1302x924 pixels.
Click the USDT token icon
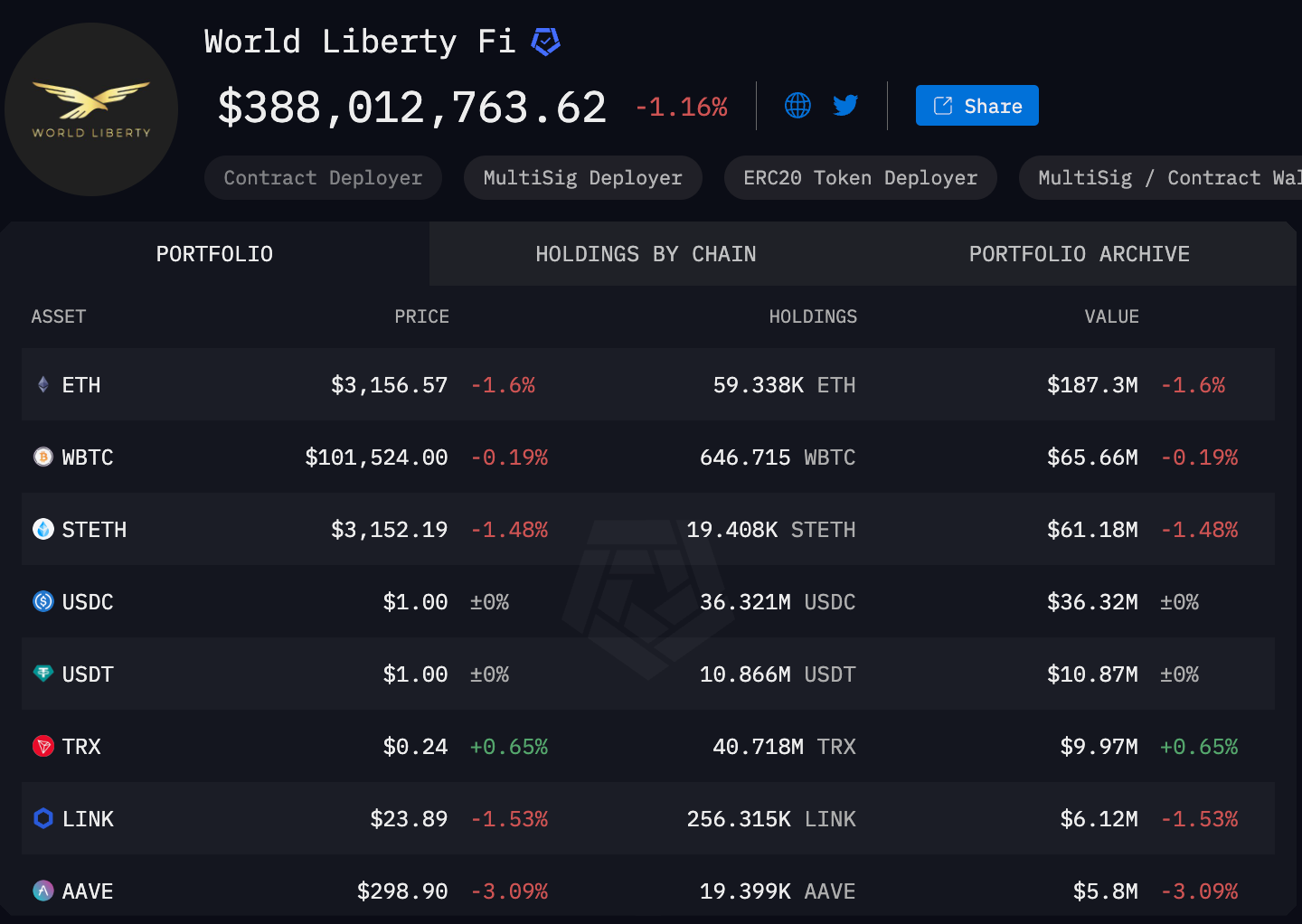click(42, 674)
